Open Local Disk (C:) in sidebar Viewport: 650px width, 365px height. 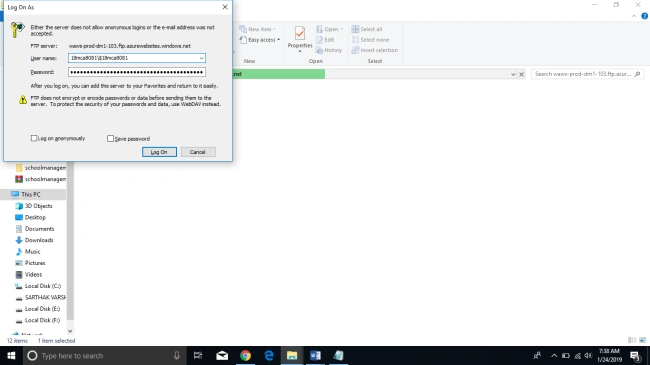(38, 286)
